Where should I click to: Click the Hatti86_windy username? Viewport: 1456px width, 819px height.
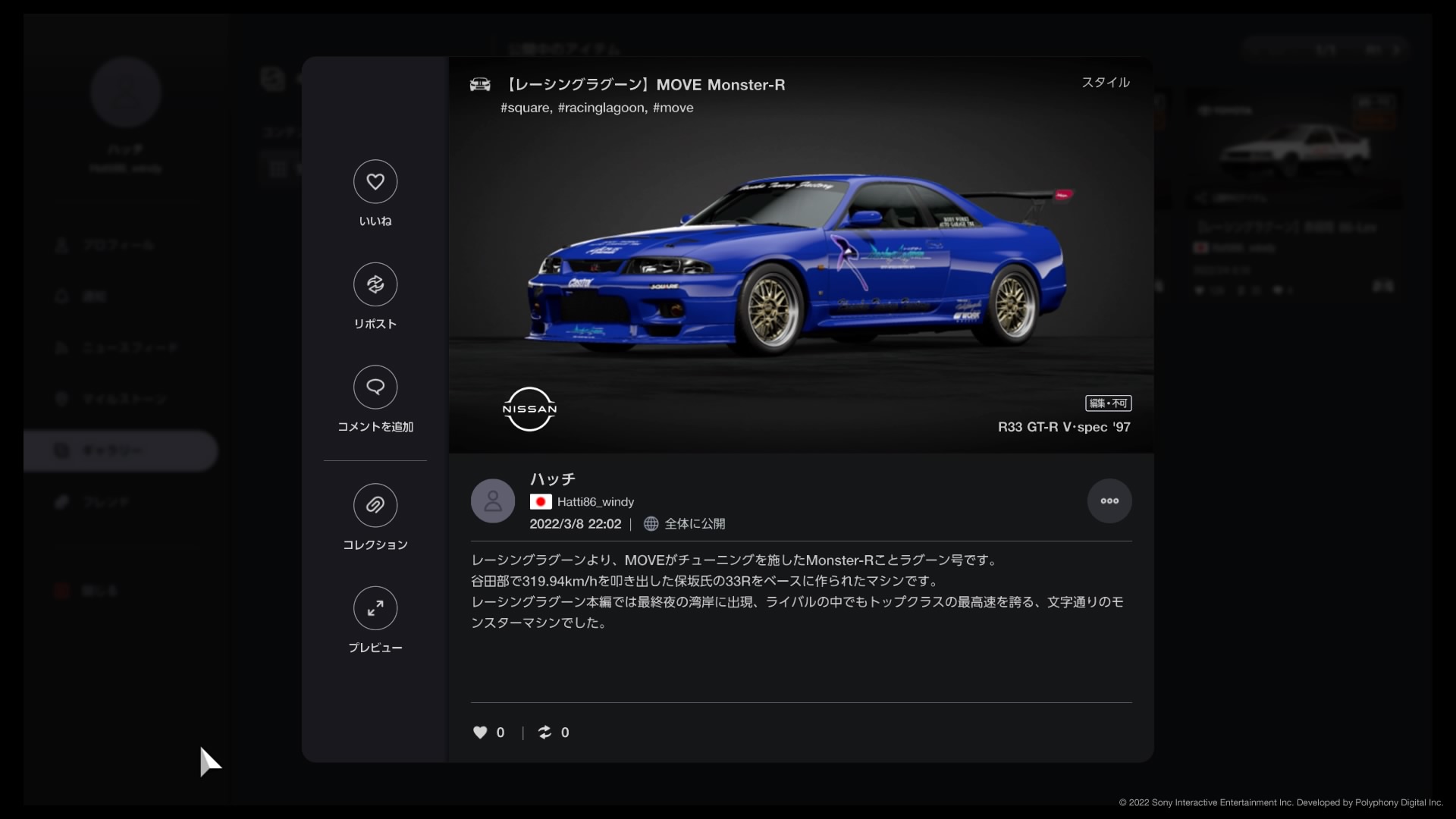(x=595, y=502)
